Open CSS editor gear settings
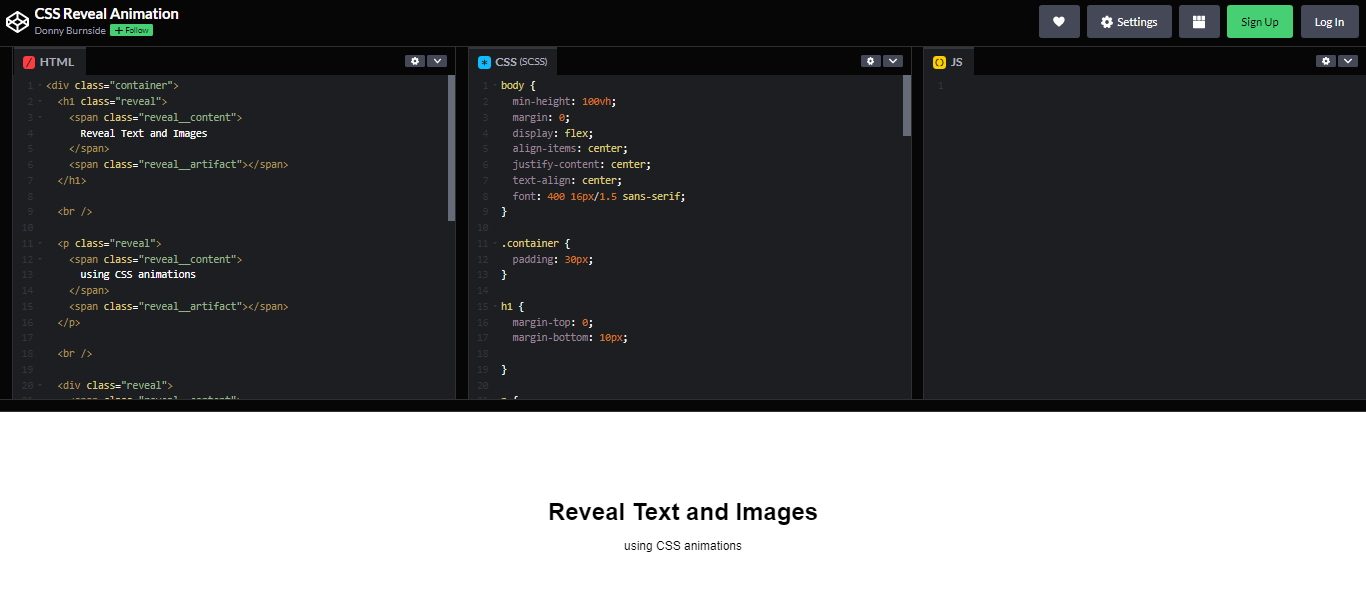Image resolution: width=1366 pixels, height=603 pixels. click(x=871, y=61)
